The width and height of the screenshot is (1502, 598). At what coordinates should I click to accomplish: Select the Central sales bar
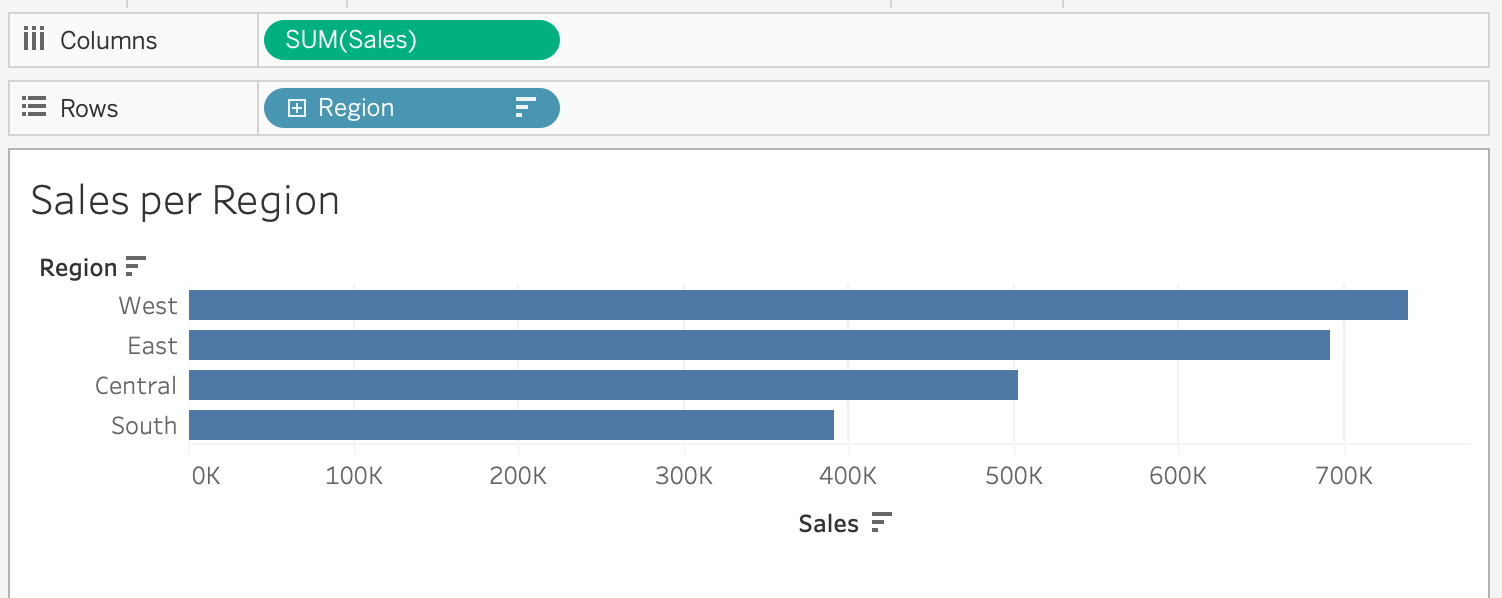coord(603,385)
